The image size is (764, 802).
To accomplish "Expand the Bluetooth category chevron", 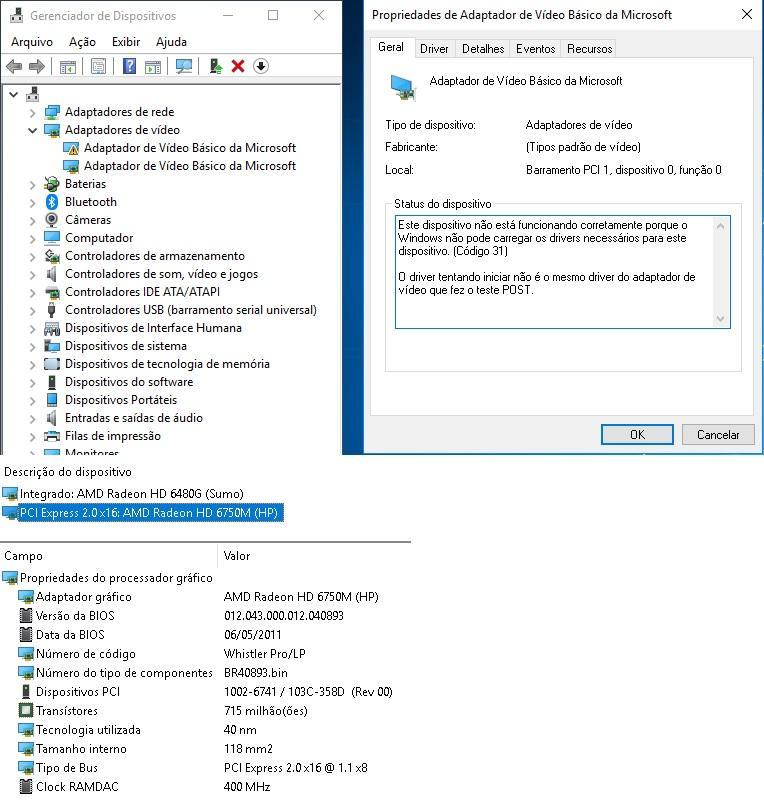I will point(32,203).
